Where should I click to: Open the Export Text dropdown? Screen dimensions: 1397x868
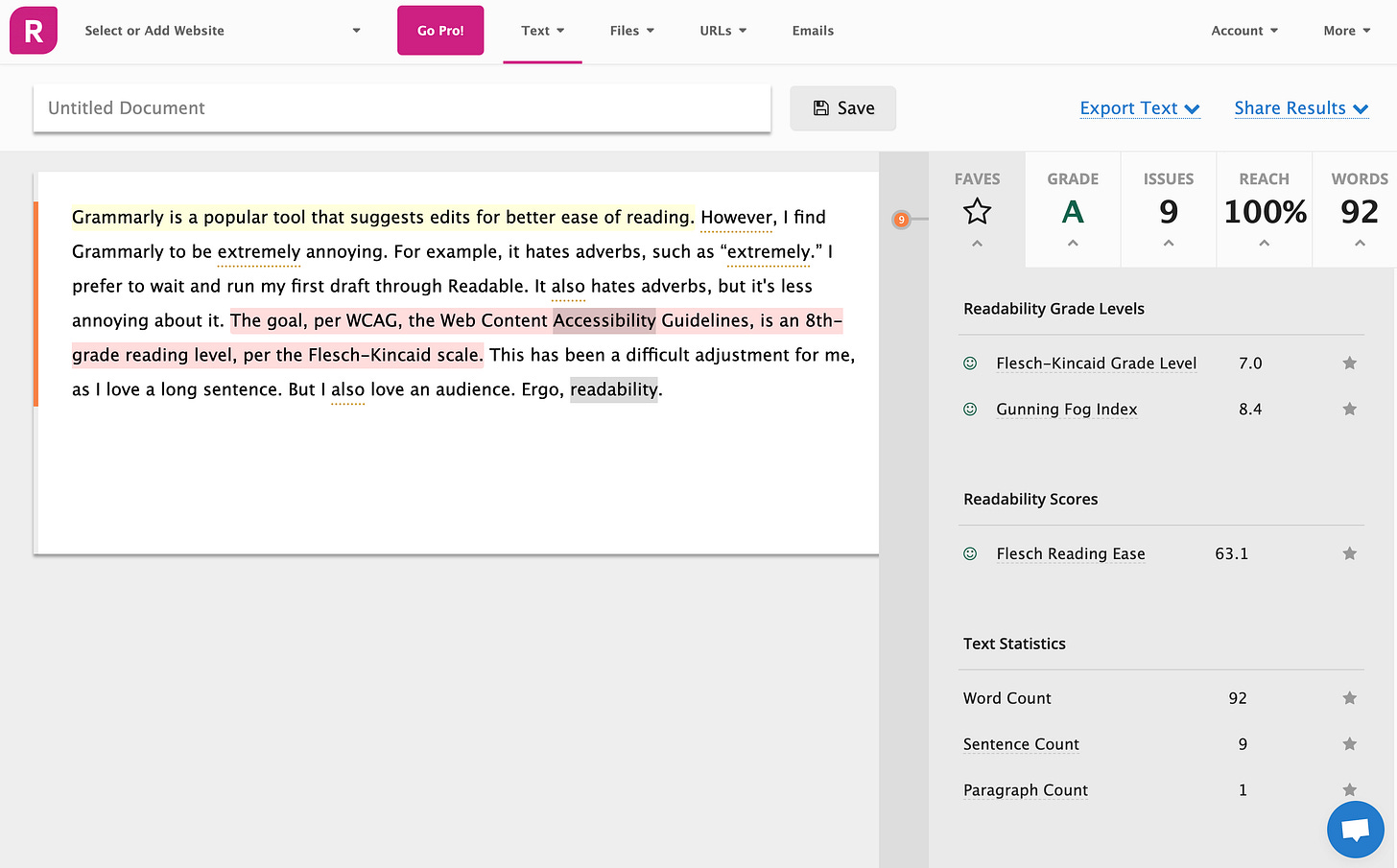(1140, 108)
